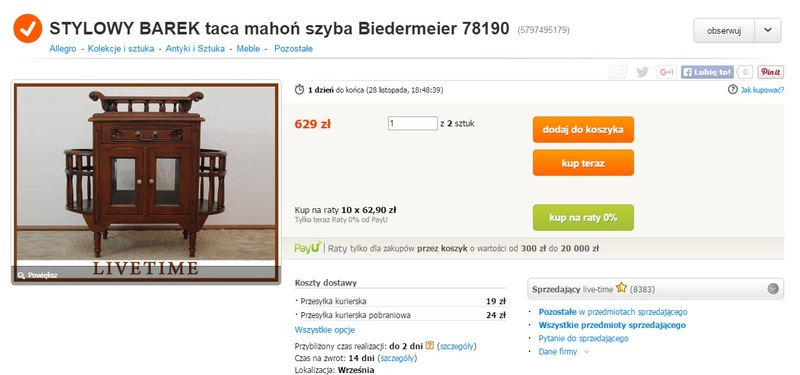Share with the Google +1 button

pyautogui.click(x=666, y=72)
